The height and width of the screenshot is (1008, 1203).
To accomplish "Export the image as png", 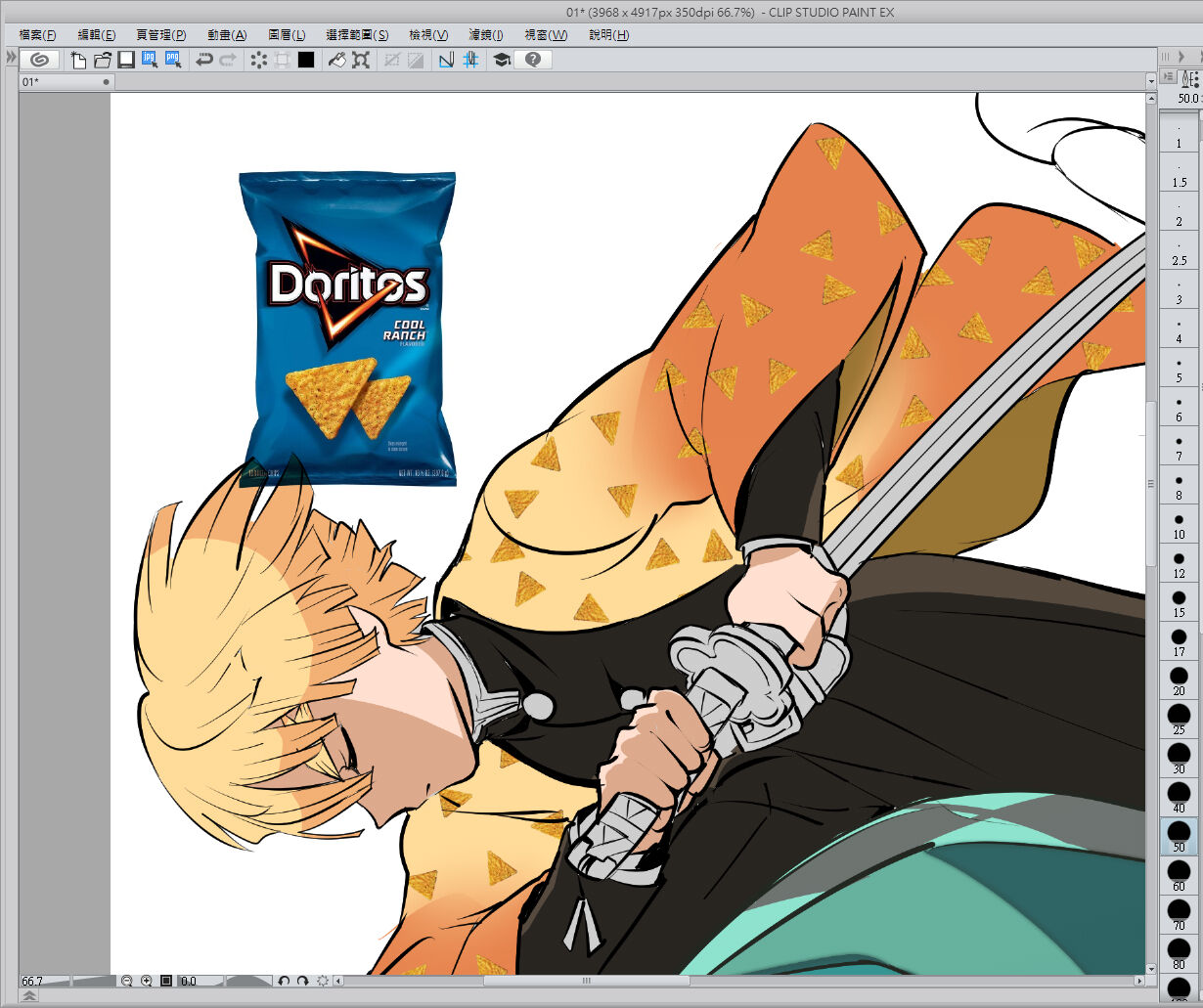I will (173, 60).
